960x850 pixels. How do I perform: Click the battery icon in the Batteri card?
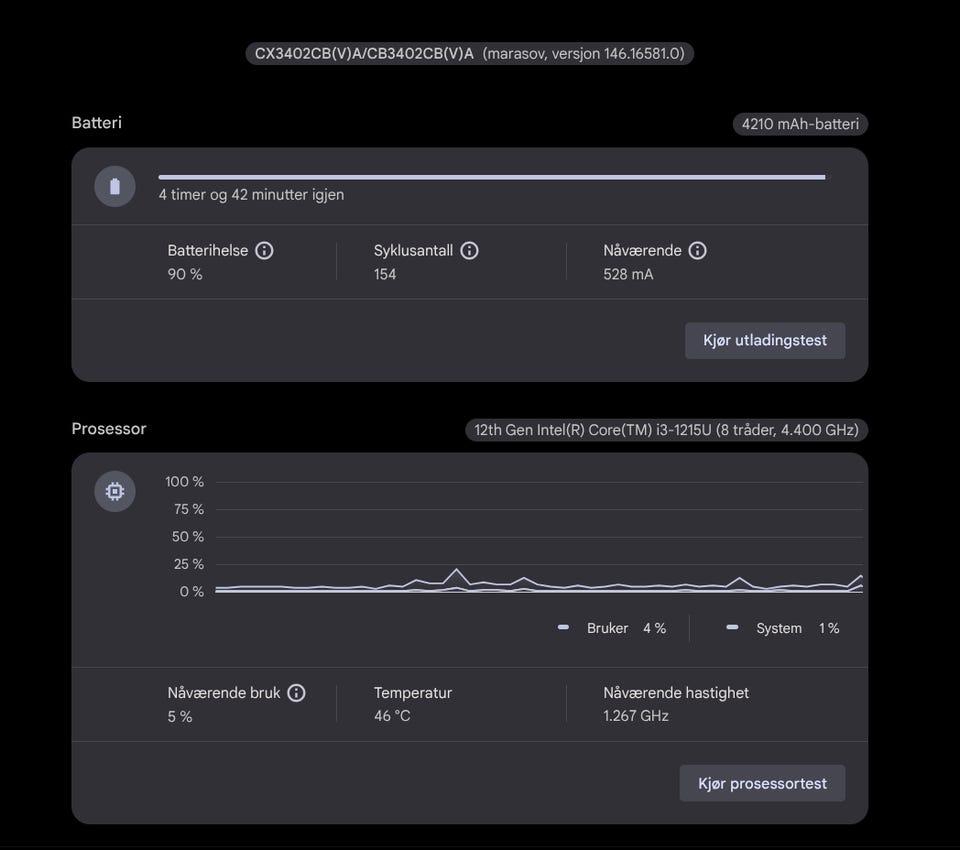115,187
